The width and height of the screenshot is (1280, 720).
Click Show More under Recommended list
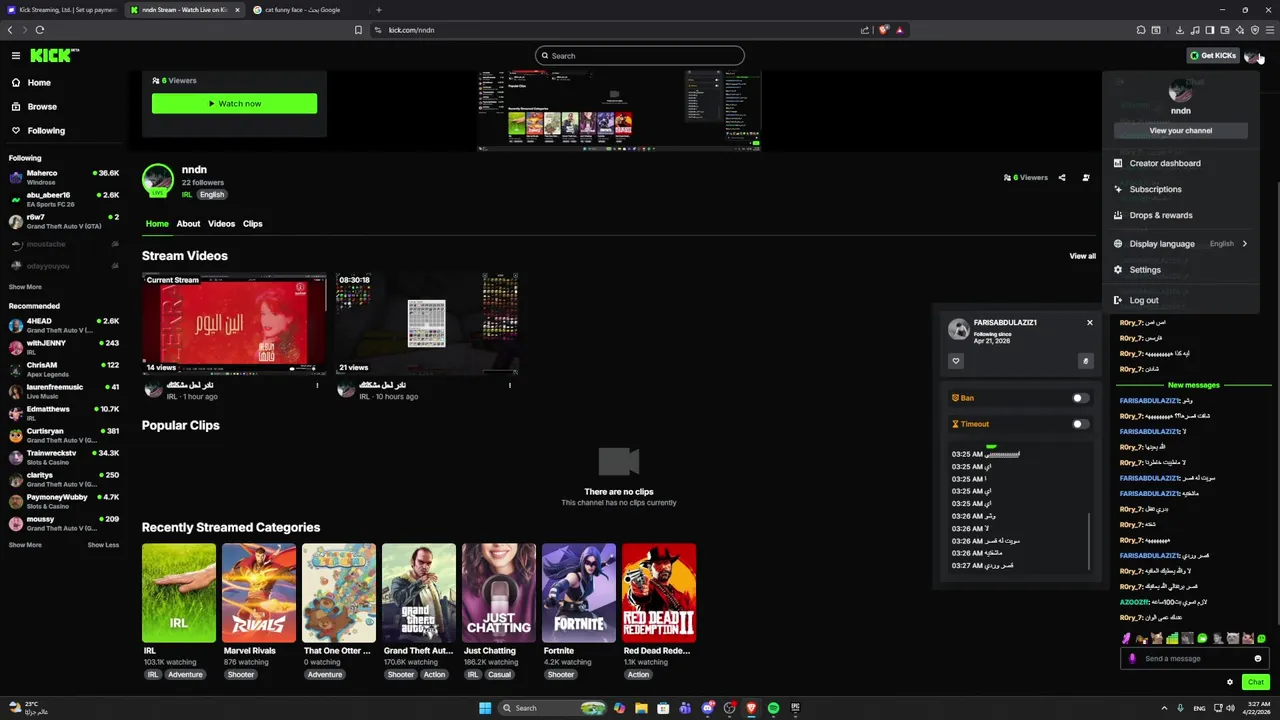pos(25,545)
